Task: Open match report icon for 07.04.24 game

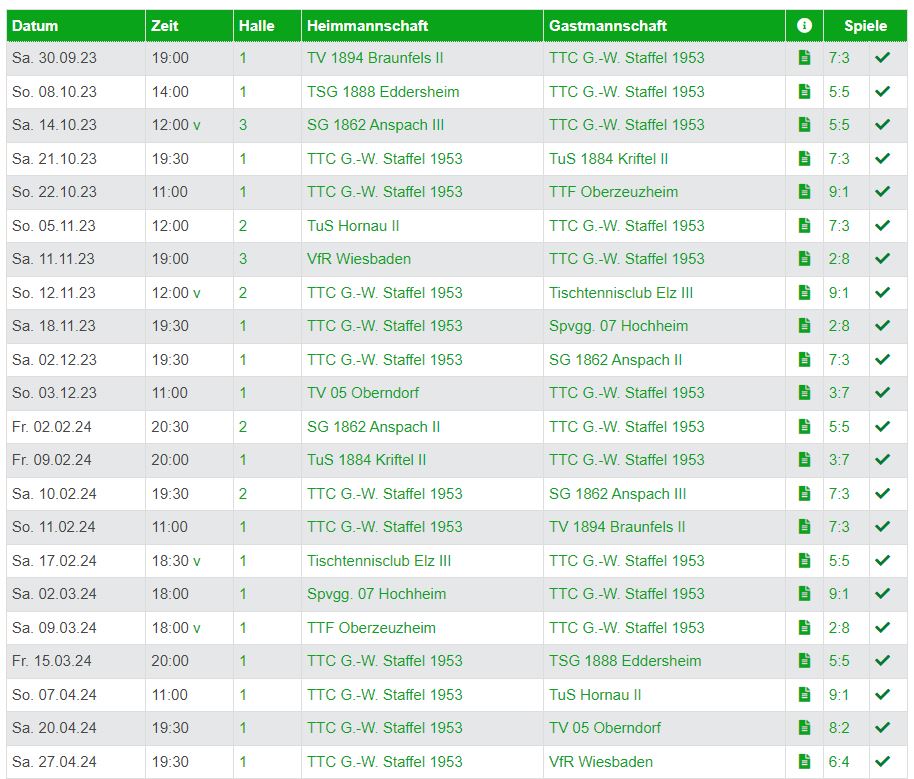Action: 804,695
